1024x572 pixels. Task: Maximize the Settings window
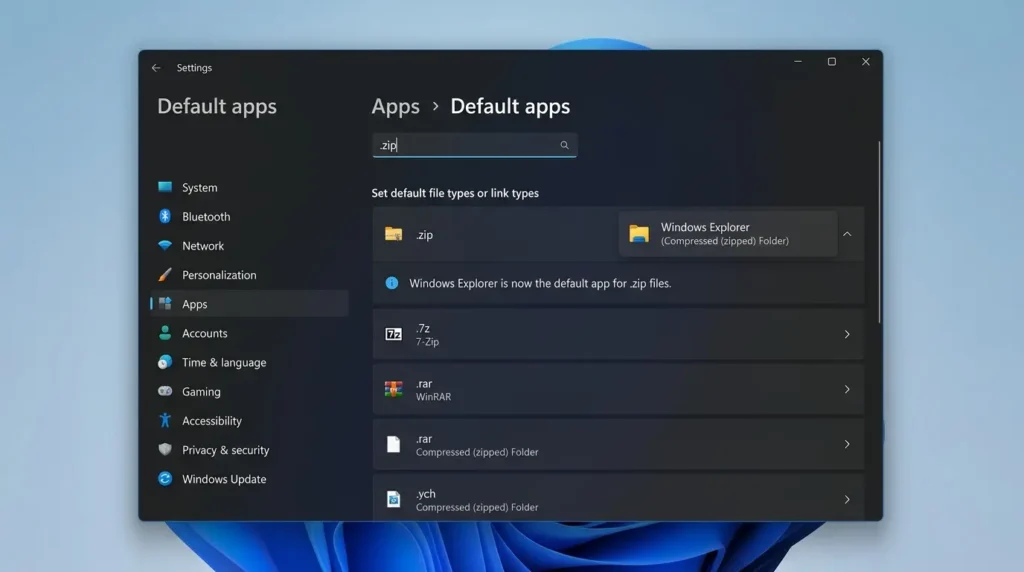point(831,61)
